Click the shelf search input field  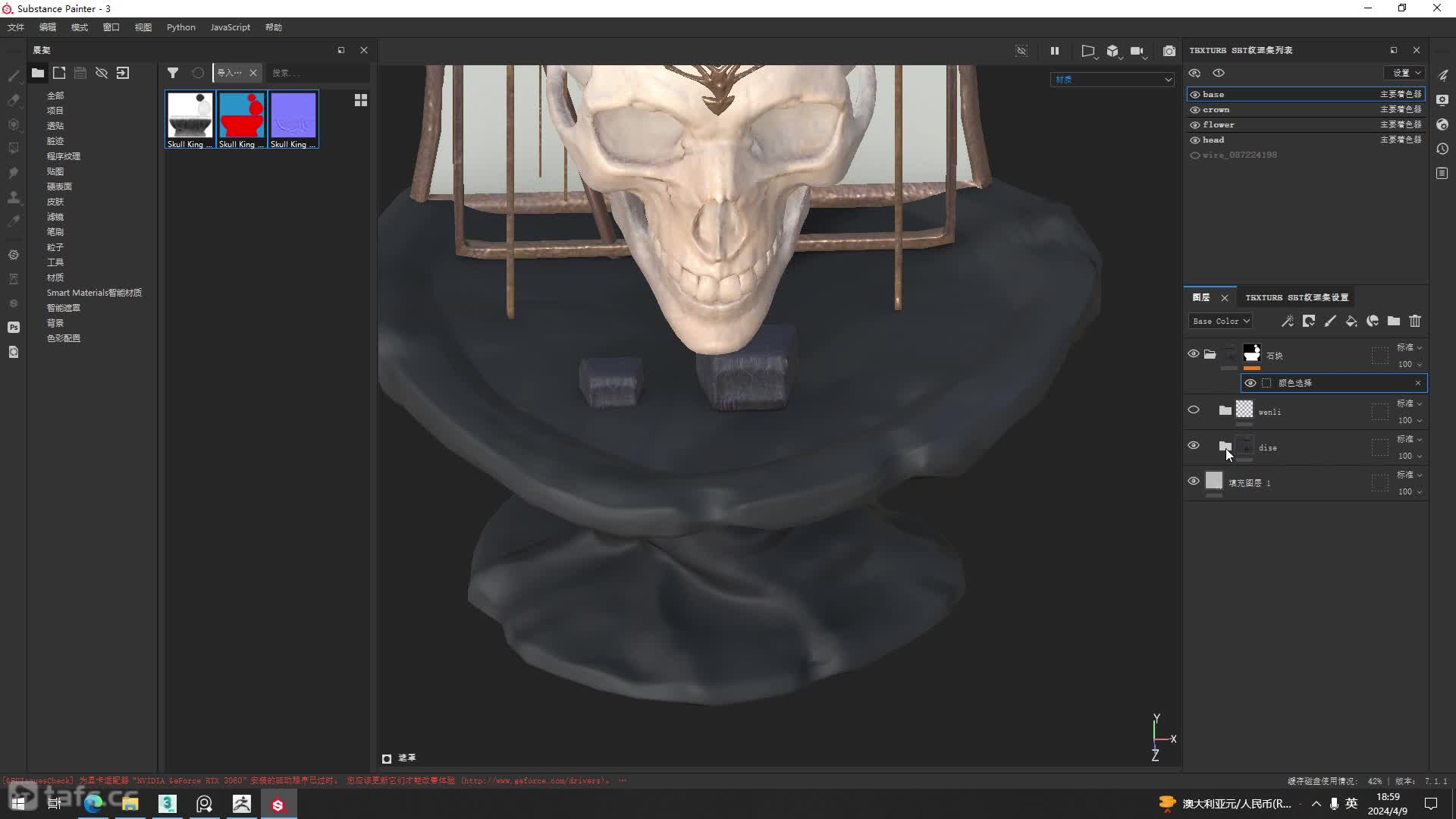point(318,73)
